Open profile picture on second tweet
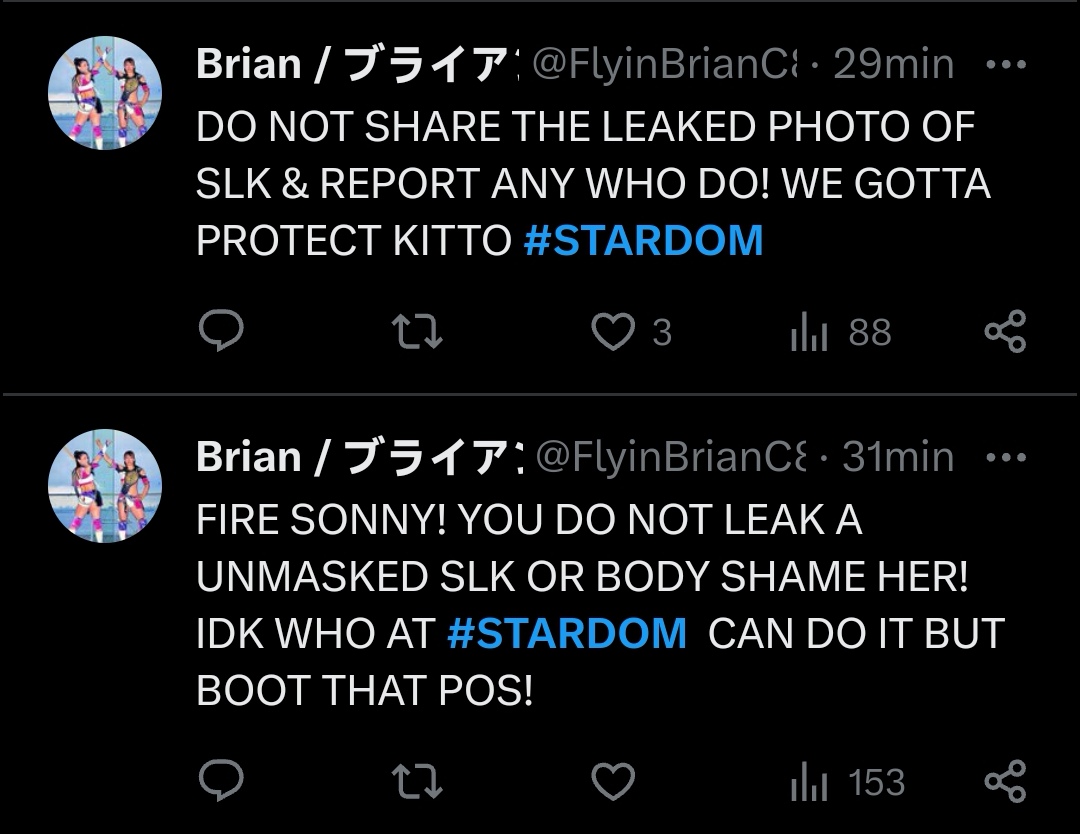This screenshot has width=1080, height=834. [x=105, y=487]
